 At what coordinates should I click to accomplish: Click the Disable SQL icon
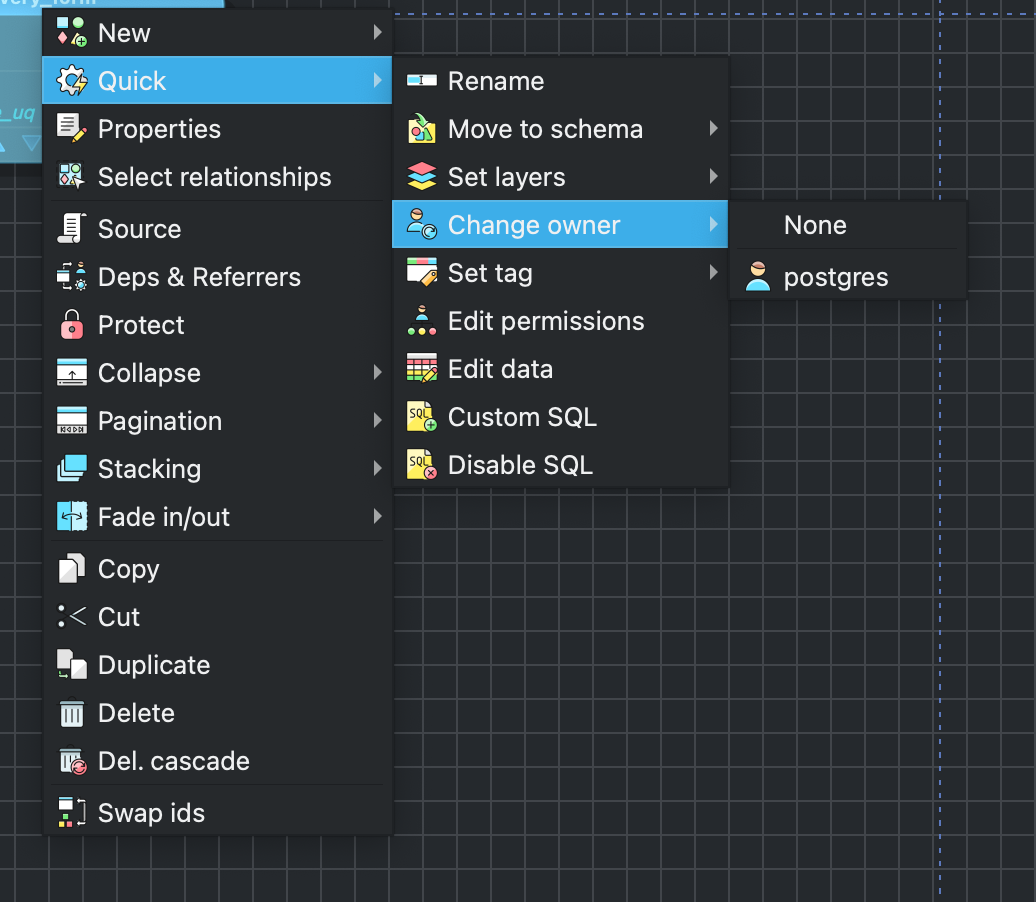click(422, 465)
